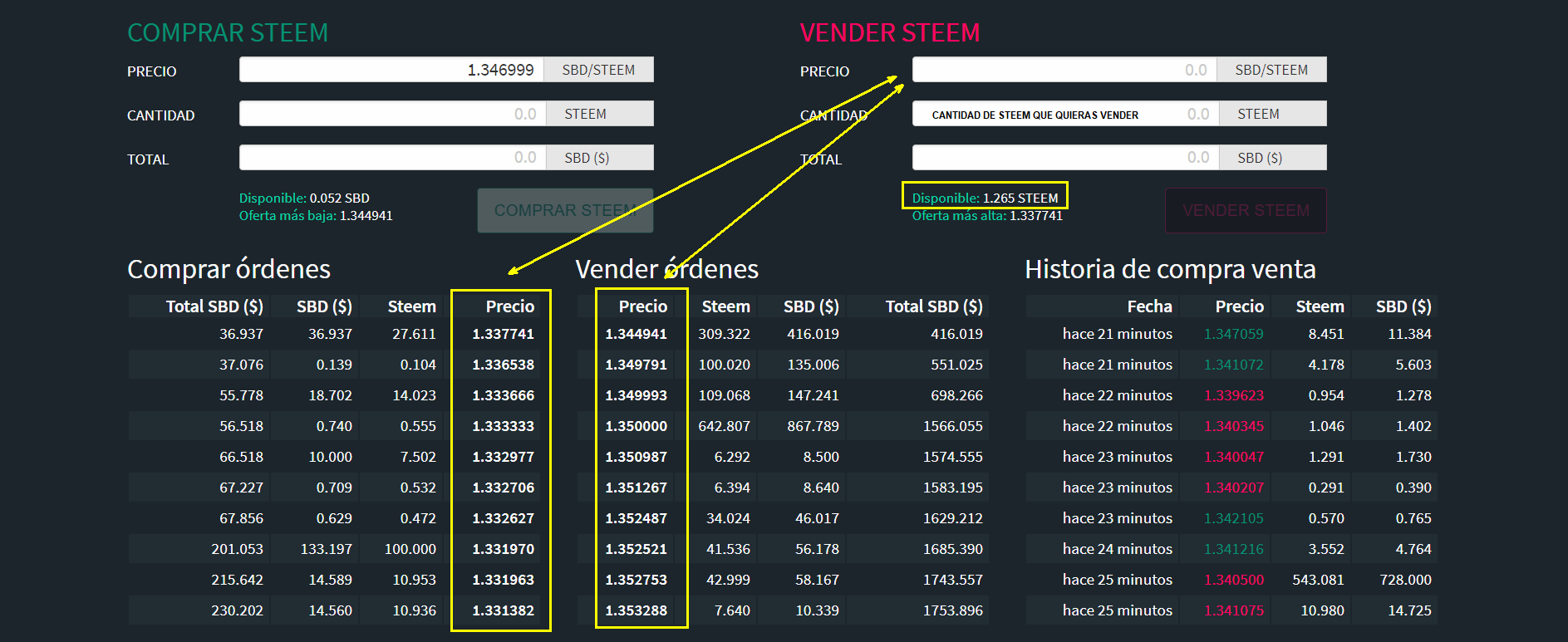Click Oferta más alta 1.337741
This screenshot has height=642, width=1568.
[987, 215]
